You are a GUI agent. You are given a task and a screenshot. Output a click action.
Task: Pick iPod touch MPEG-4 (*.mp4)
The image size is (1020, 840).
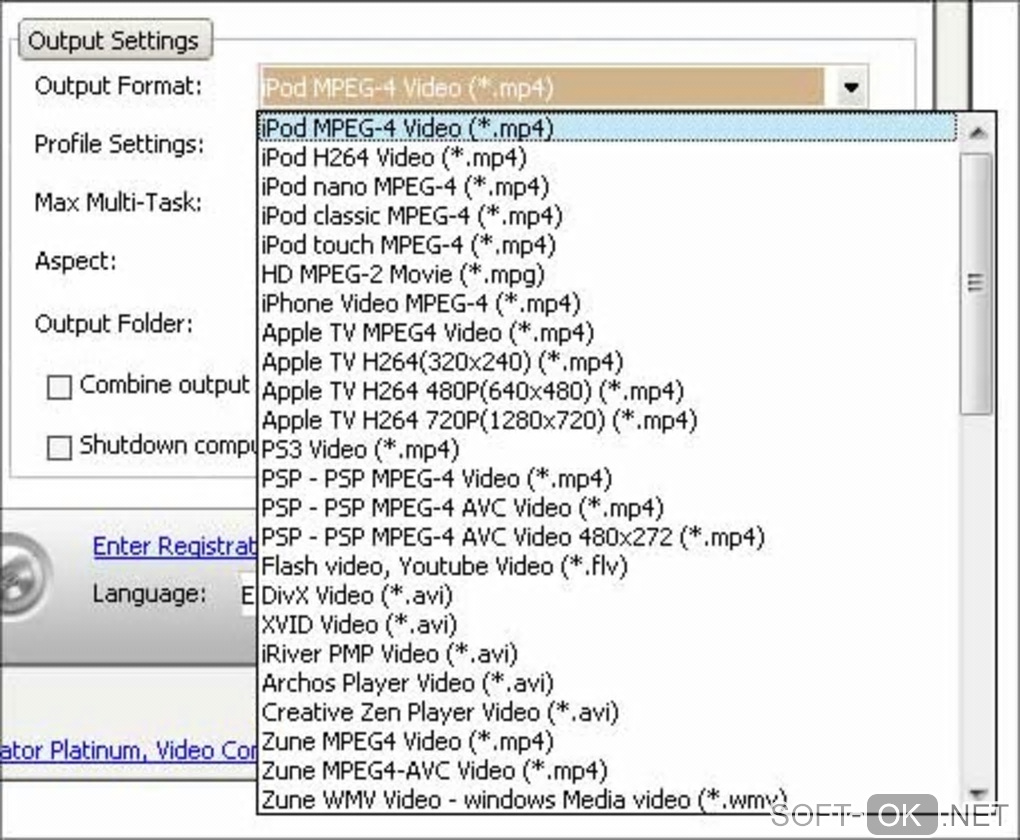click(608, 245)
